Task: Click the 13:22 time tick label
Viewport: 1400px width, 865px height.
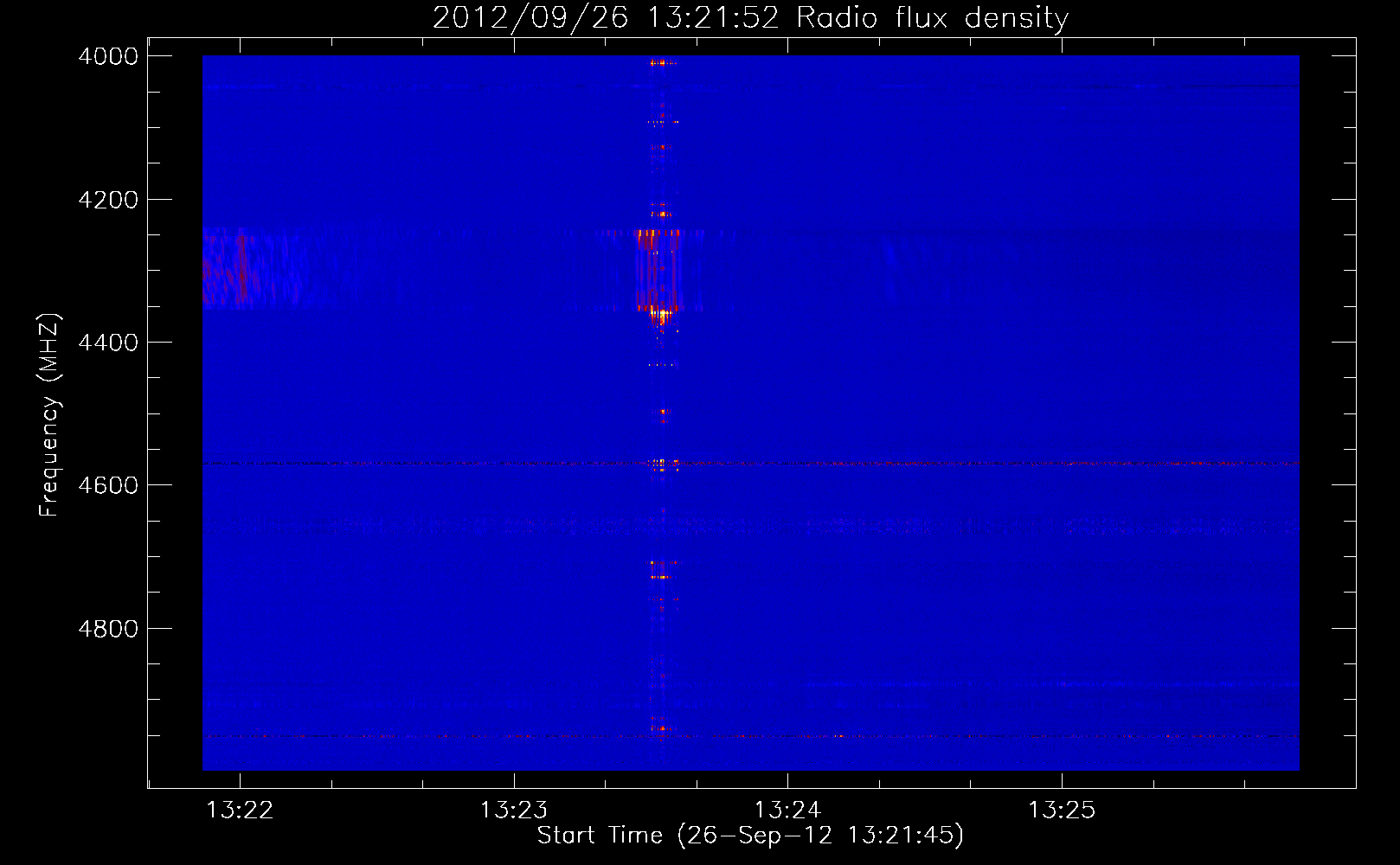Action: point(240,811)
